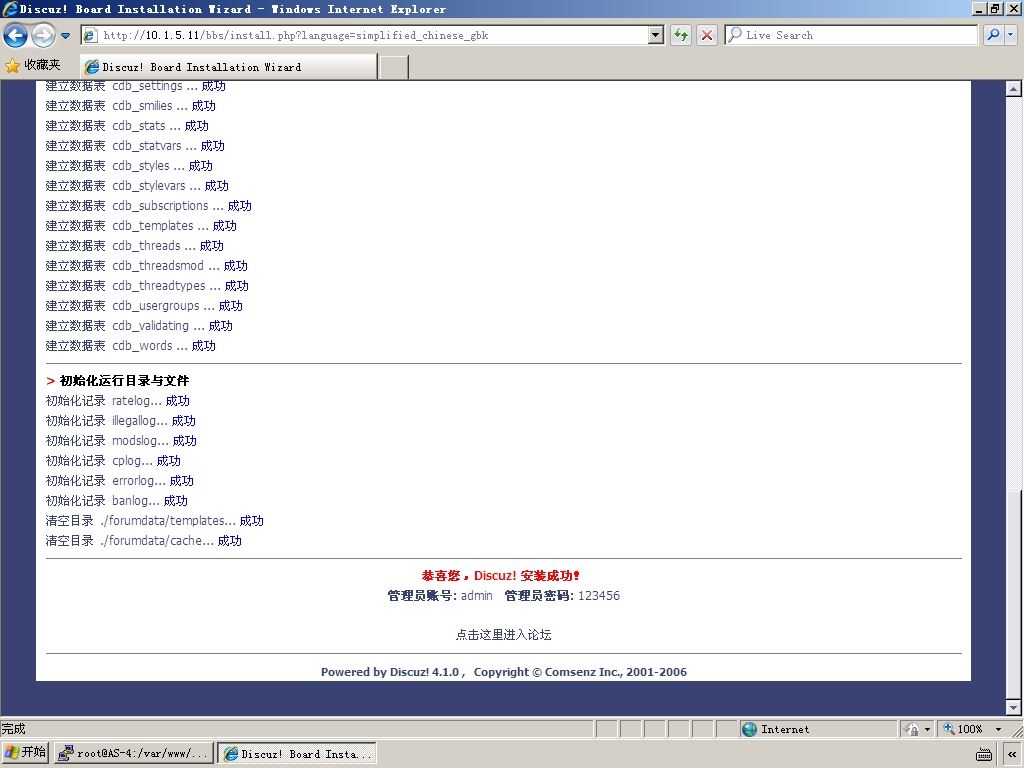
Task: Click 'cdb_statvars' table creation line
Action: 135,146
